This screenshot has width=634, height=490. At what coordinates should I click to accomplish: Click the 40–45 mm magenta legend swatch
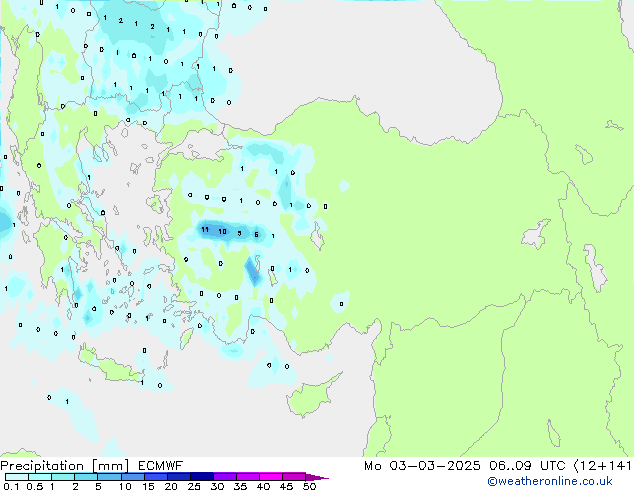pos(271,477)
